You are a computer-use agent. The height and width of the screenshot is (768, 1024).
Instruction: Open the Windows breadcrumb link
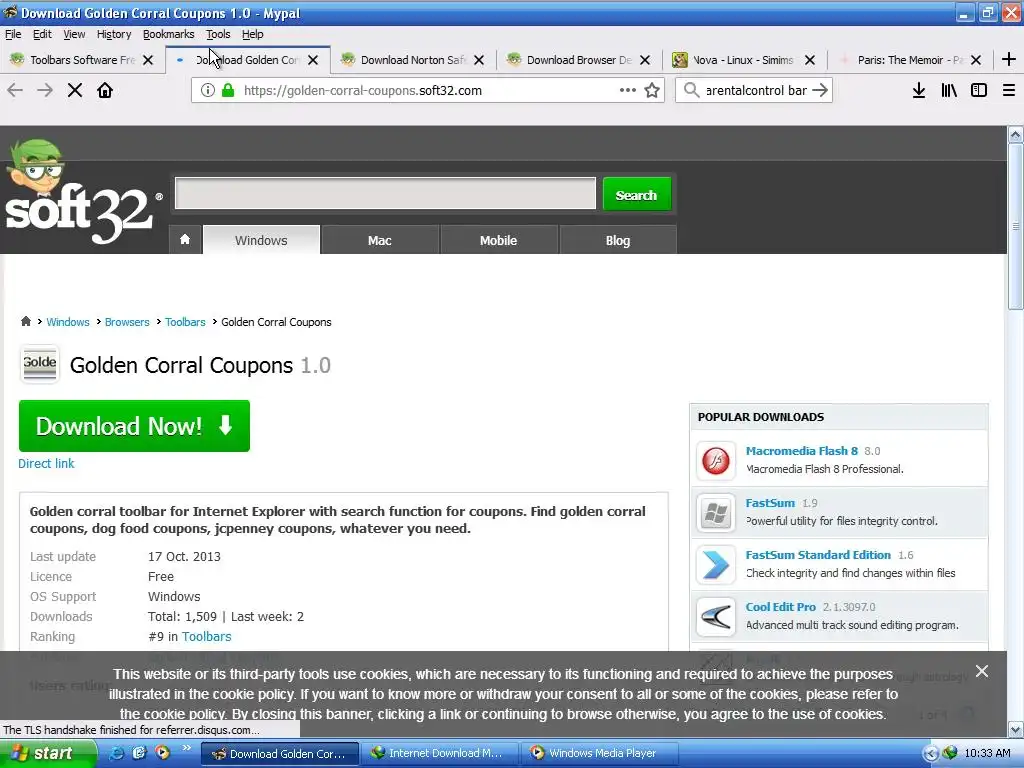coord(68,322)
